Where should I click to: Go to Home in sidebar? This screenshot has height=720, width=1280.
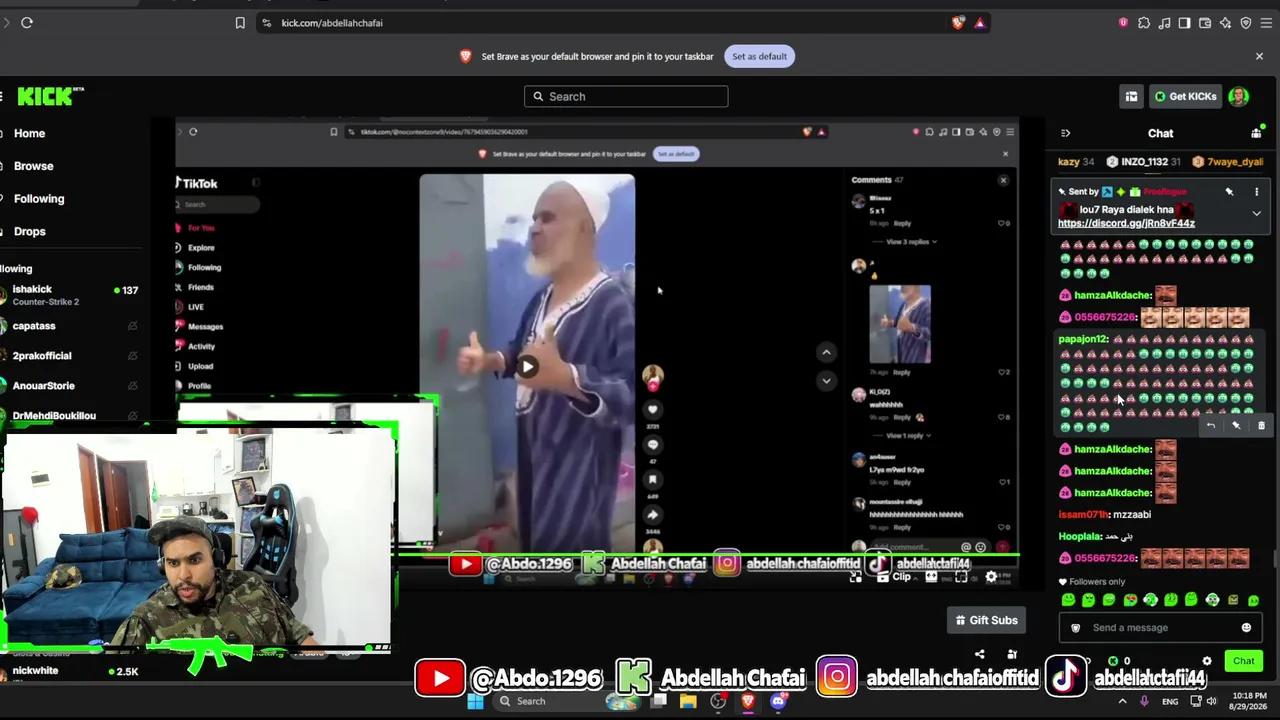pos(29,133)
